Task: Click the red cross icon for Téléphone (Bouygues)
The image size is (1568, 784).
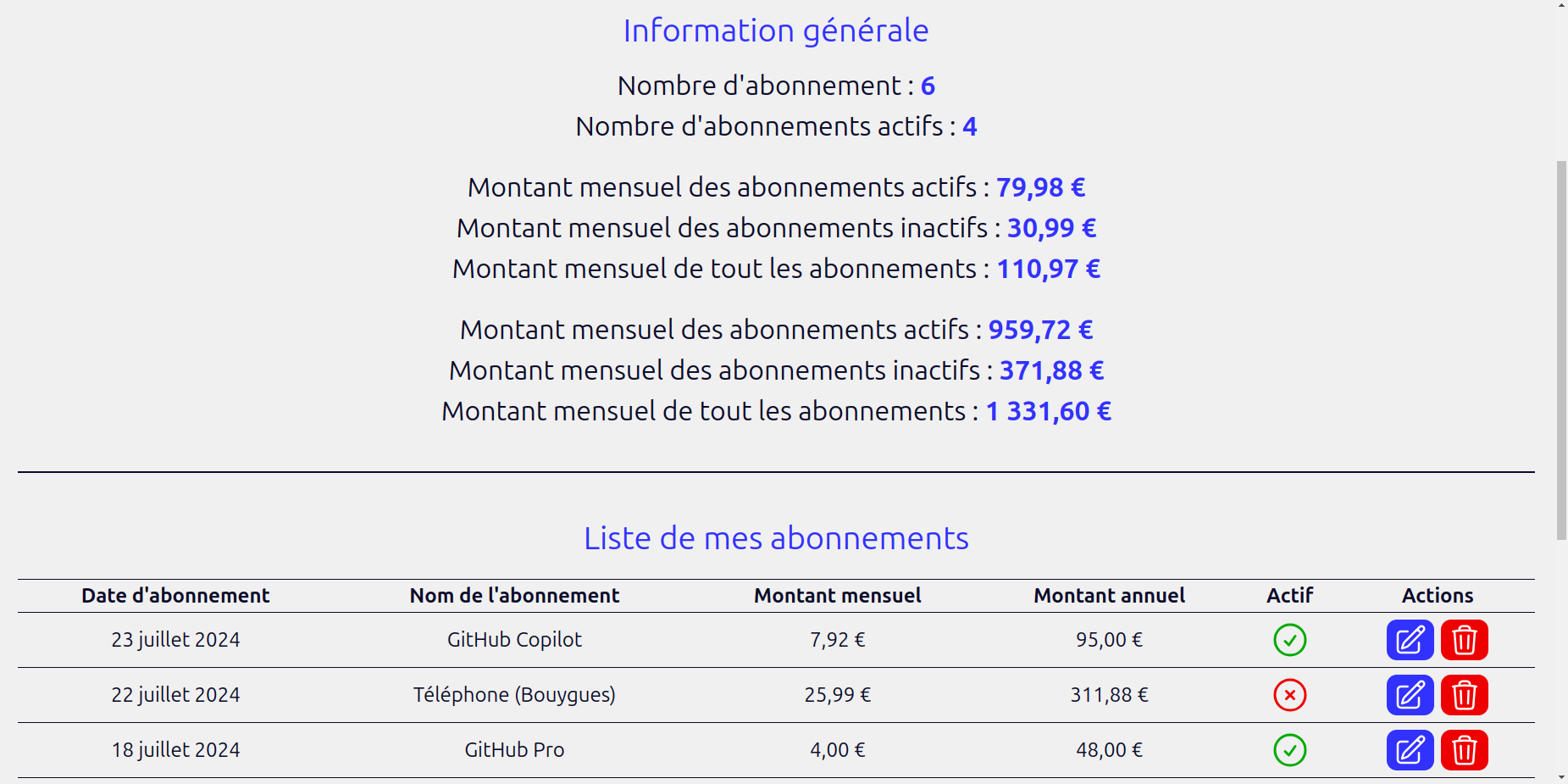Action: 1289,695
